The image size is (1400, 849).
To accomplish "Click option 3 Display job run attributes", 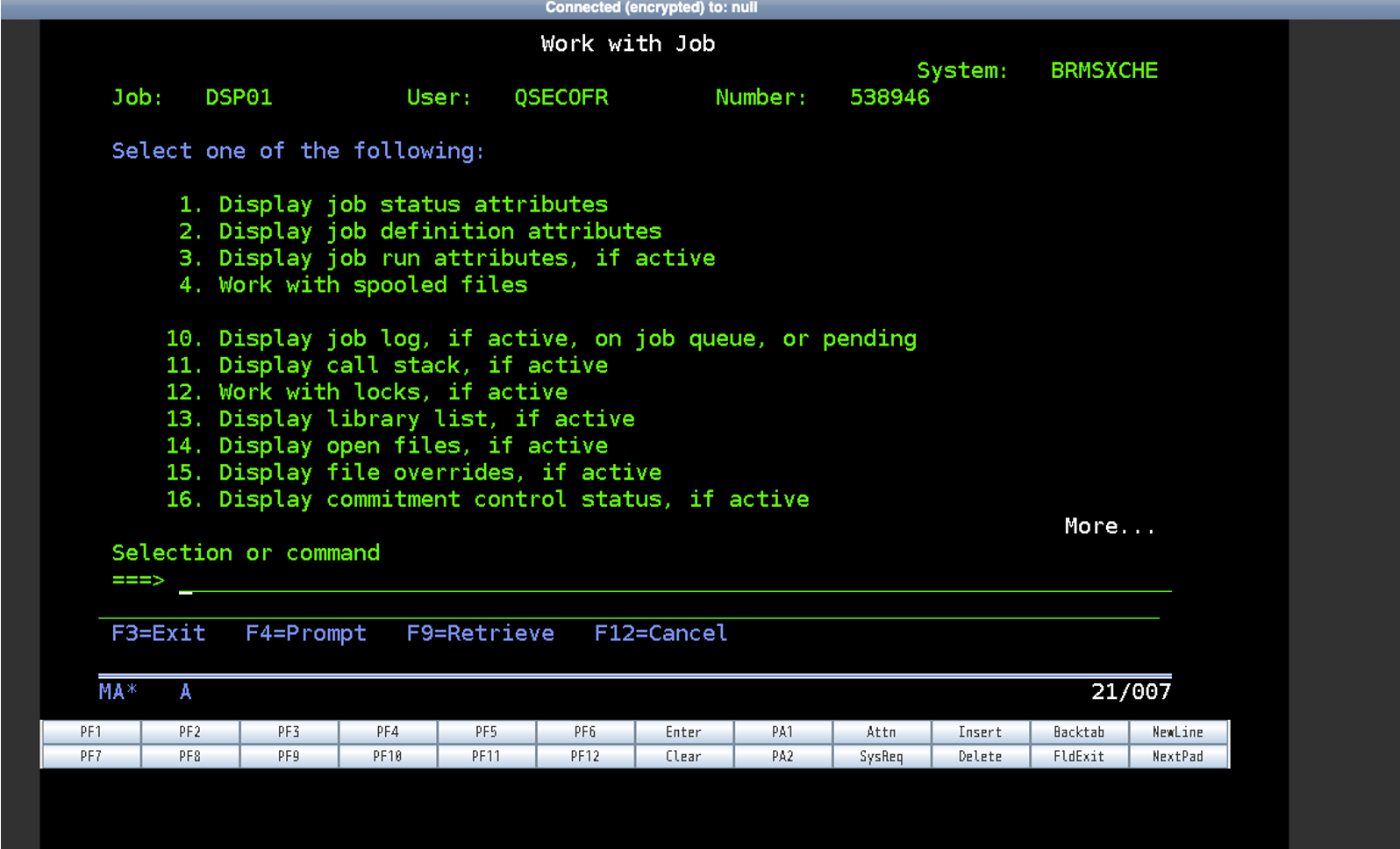I will point(446,258).
